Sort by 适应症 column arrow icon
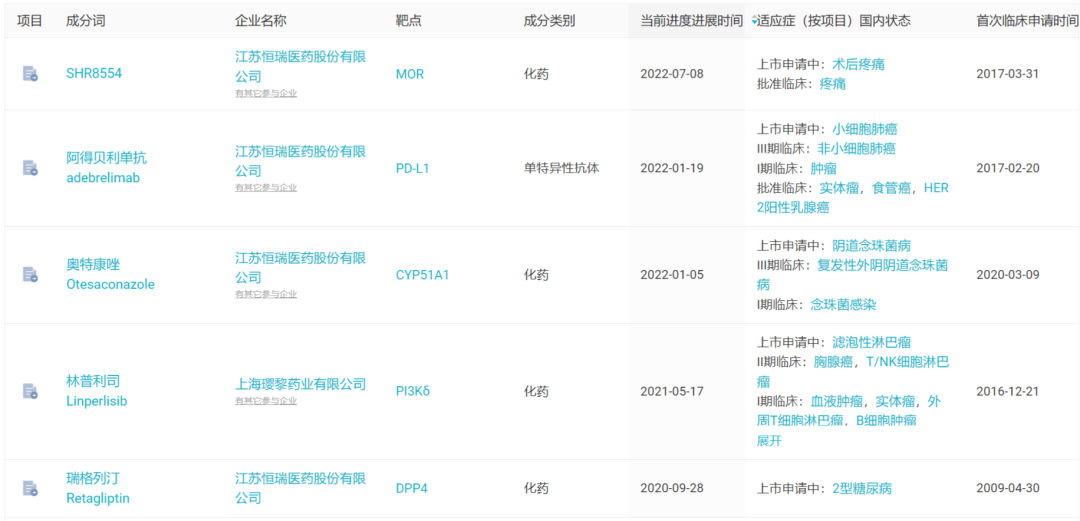This screenshot has height=521, width=1080. [x=754, y=21]
